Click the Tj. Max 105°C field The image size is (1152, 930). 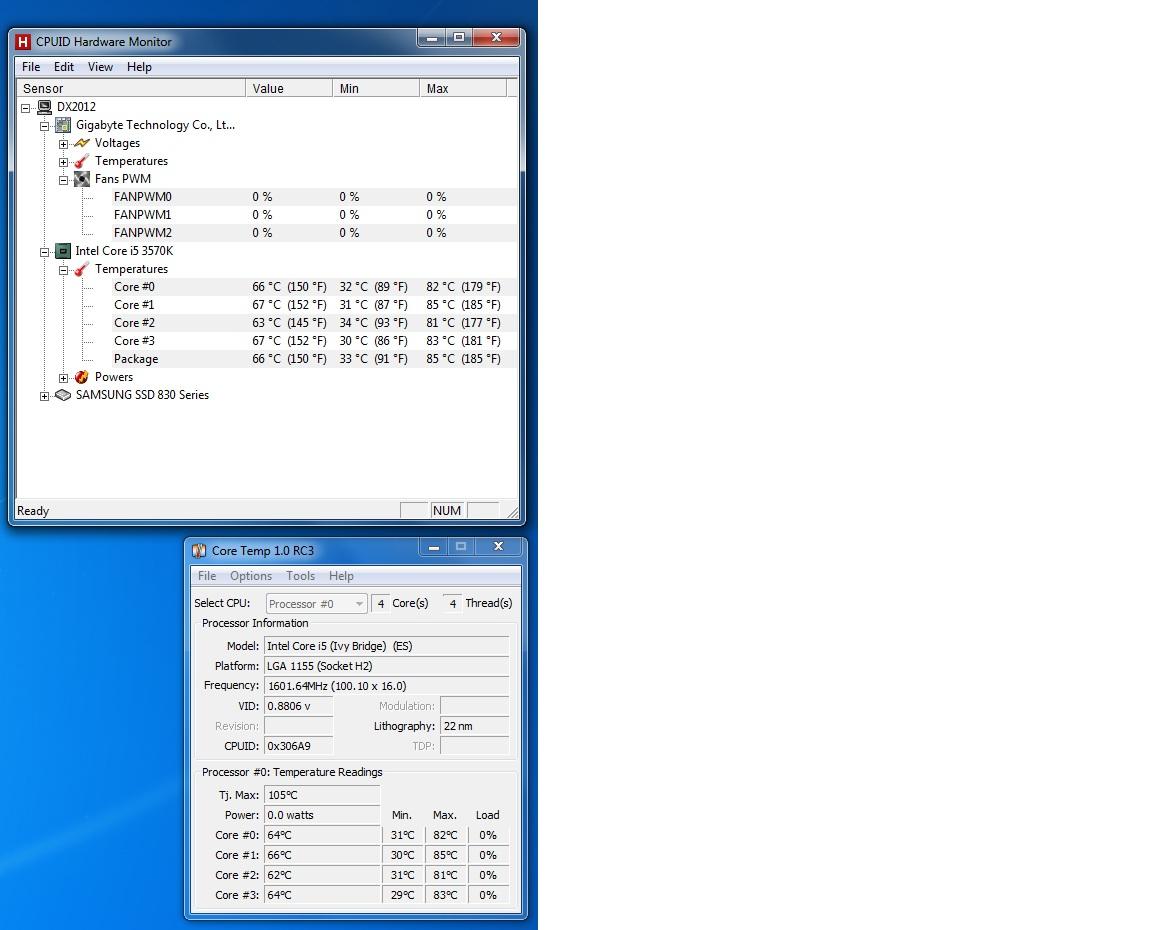tap(322, 796)
